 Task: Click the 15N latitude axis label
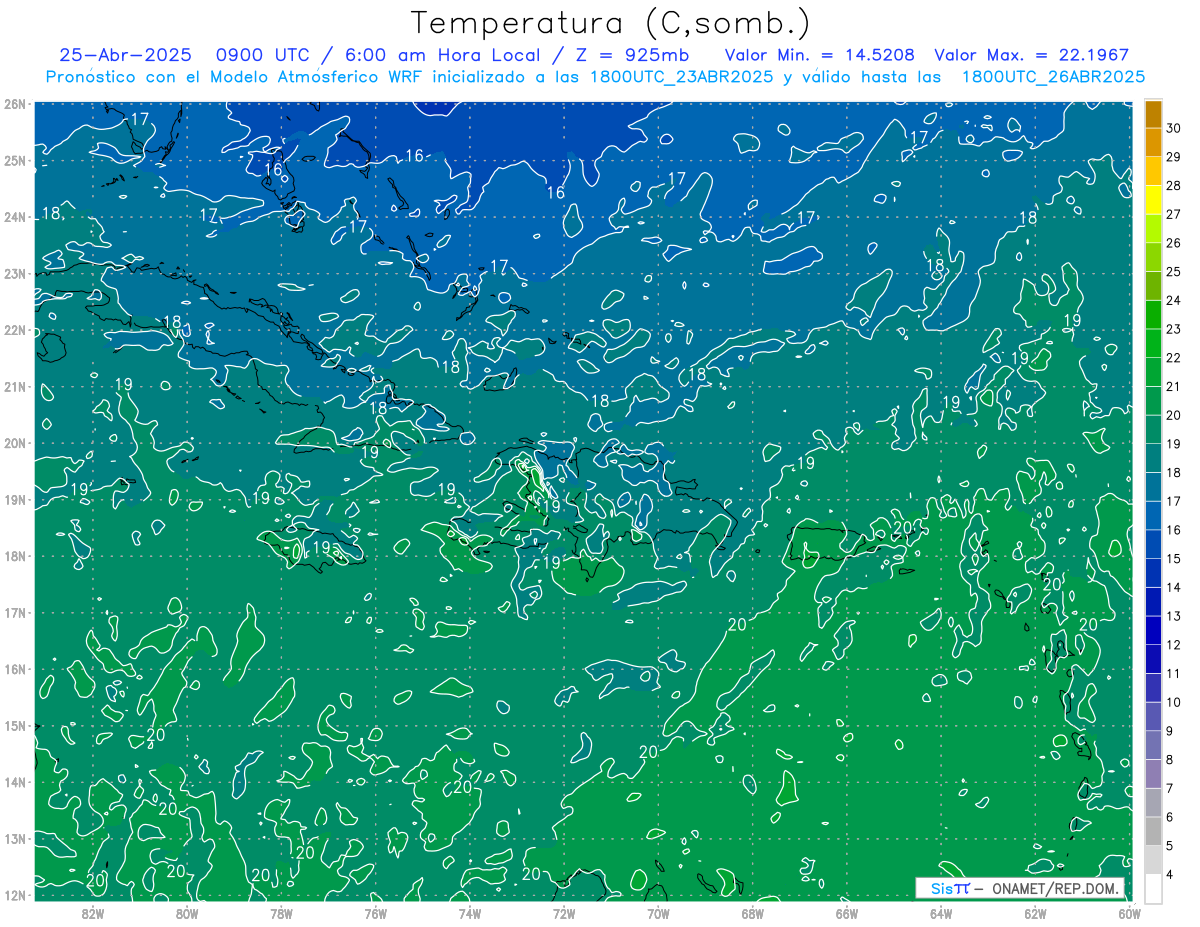14,725
